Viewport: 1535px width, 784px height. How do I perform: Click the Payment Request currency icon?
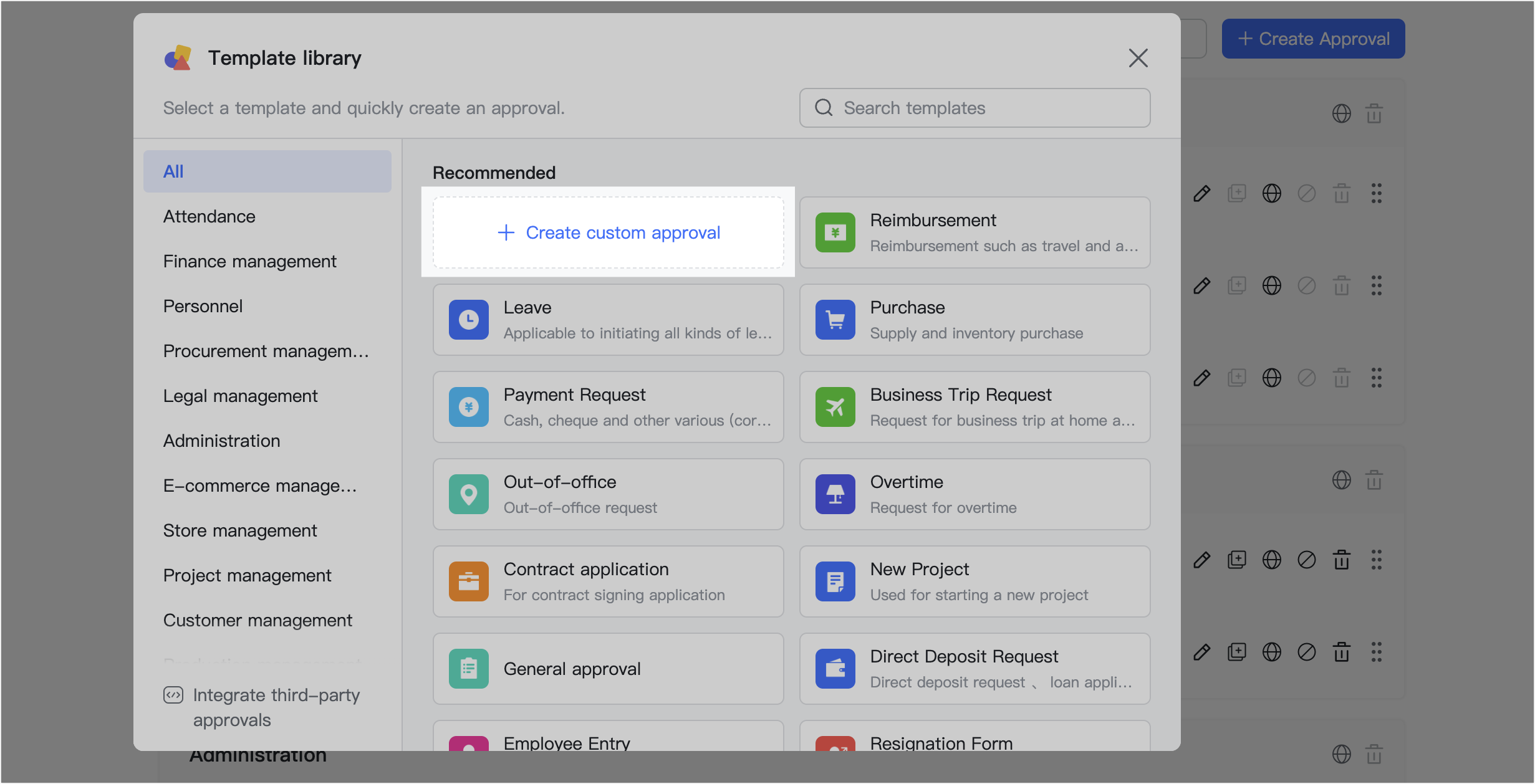coord(468,407)
